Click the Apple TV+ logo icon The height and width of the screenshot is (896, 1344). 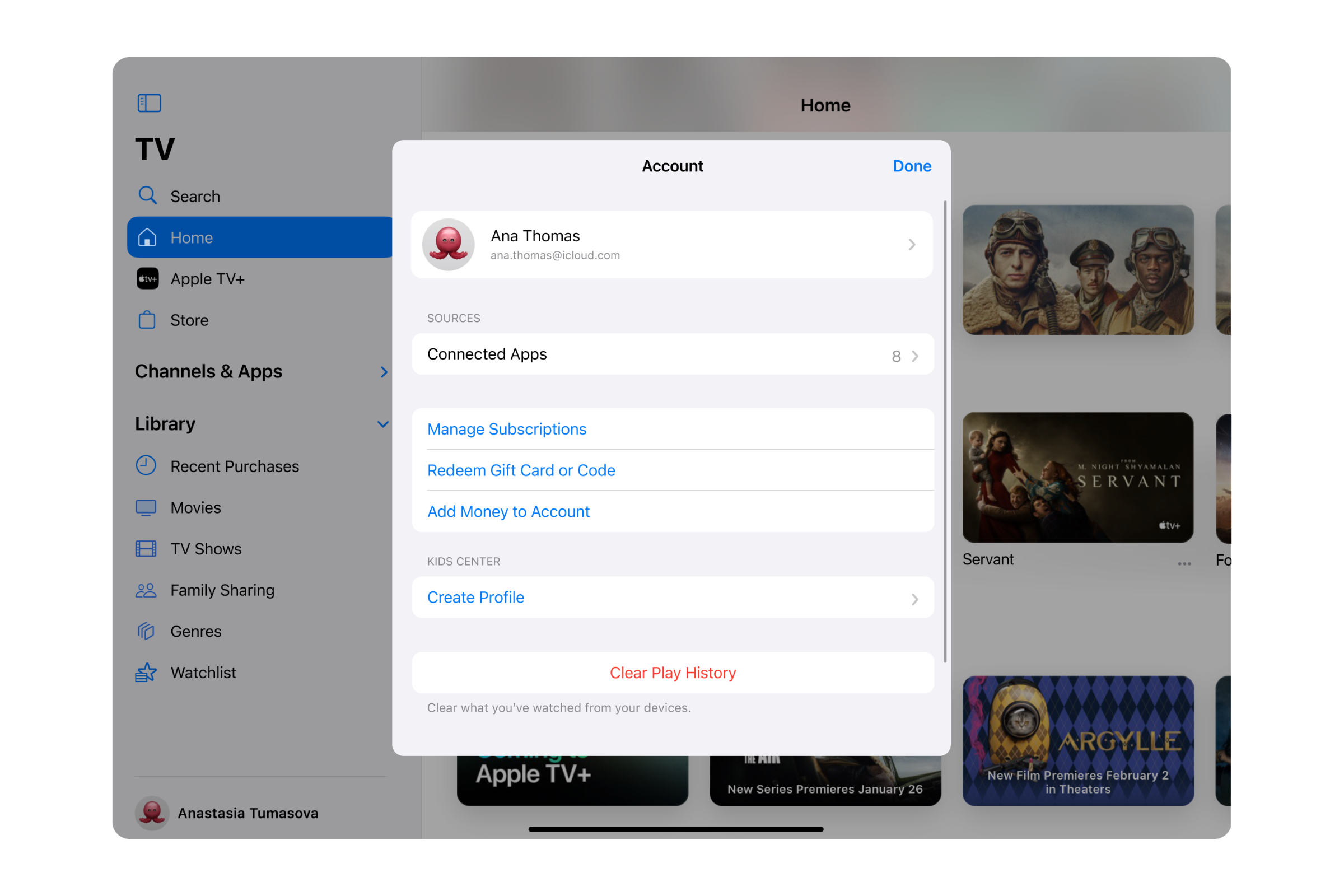coord(147,279)
